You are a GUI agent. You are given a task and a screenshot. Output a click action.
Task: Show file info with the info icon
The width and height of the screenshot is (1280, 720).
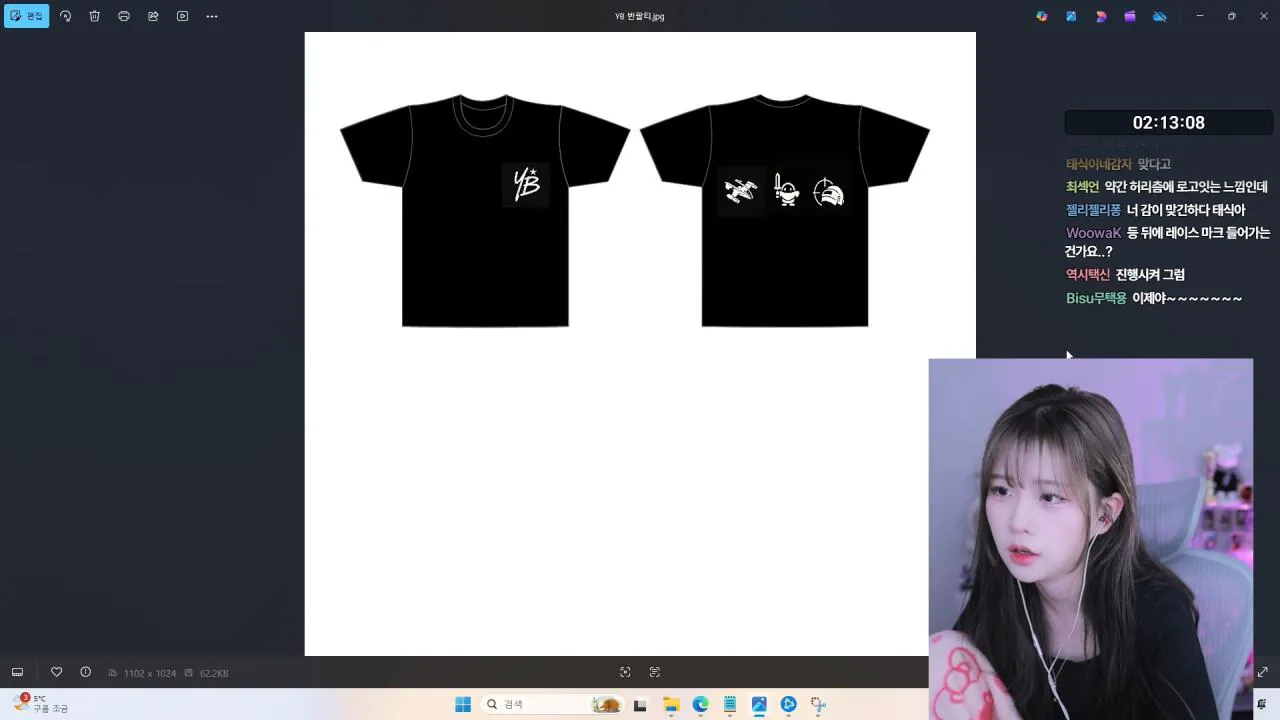pos(85,672)
